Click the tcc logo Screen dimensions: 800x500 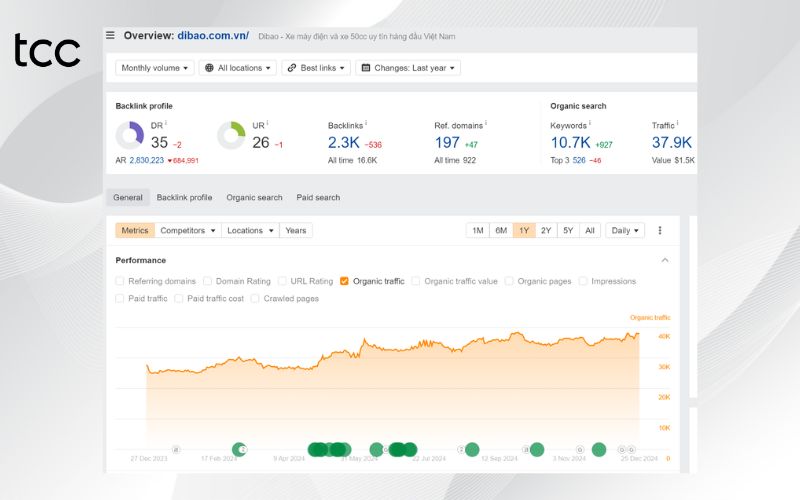coord(47,50)
